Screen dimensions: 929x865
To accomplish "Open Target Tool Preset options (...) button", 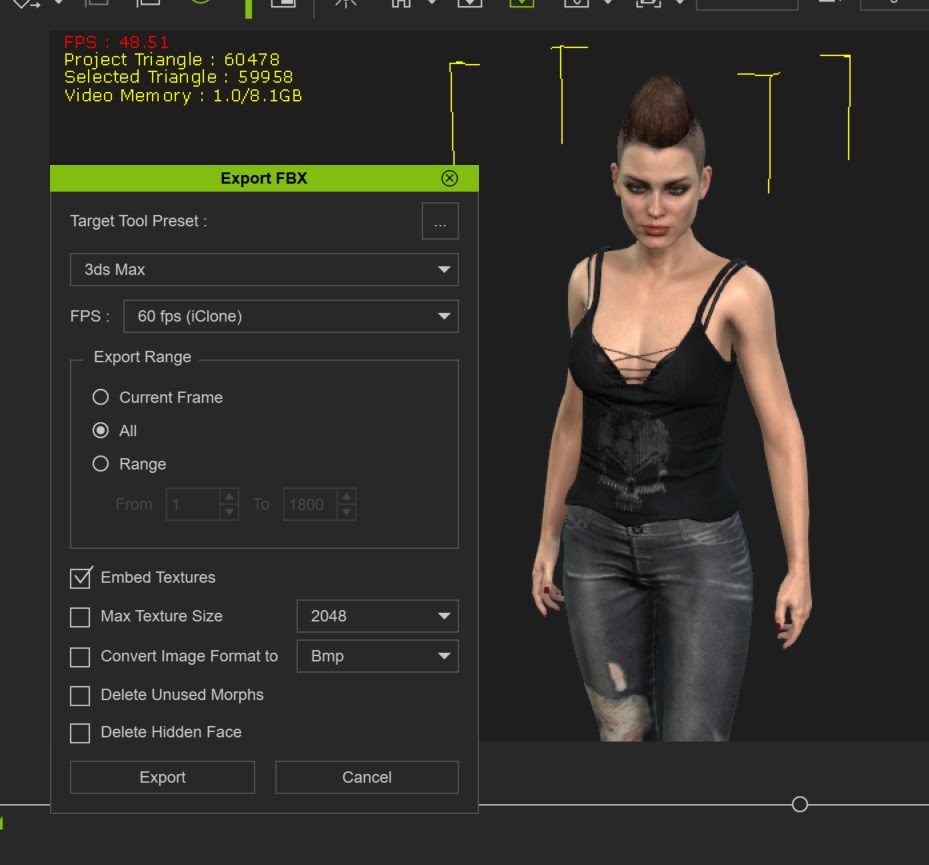I will pyautogui.click(x=440, y=221).
